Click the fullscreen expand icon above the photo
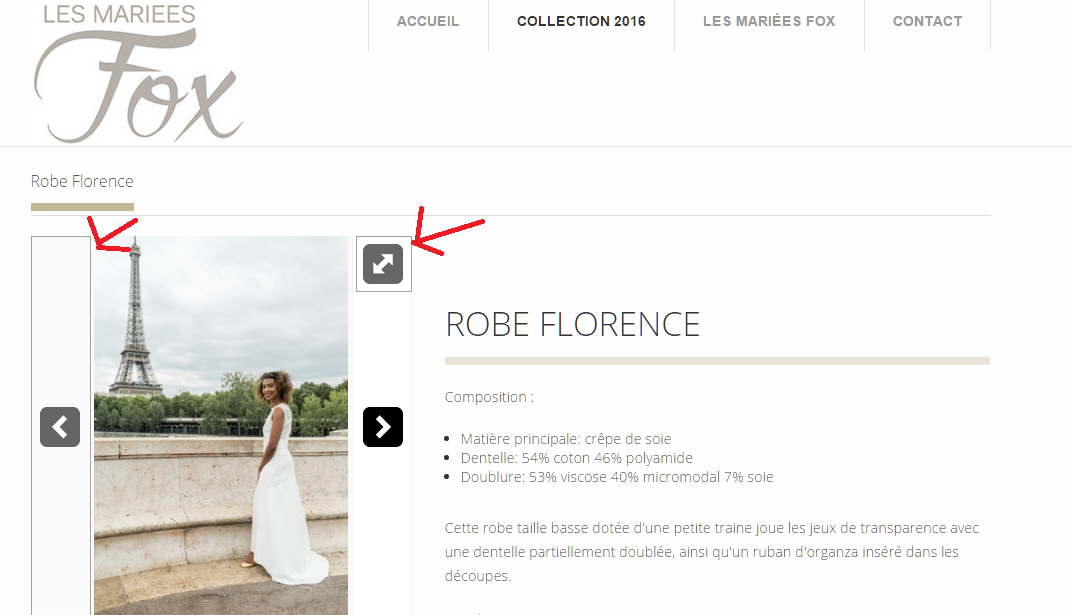The height and width of the screenshot is (615, 1072). click(383, 264)
